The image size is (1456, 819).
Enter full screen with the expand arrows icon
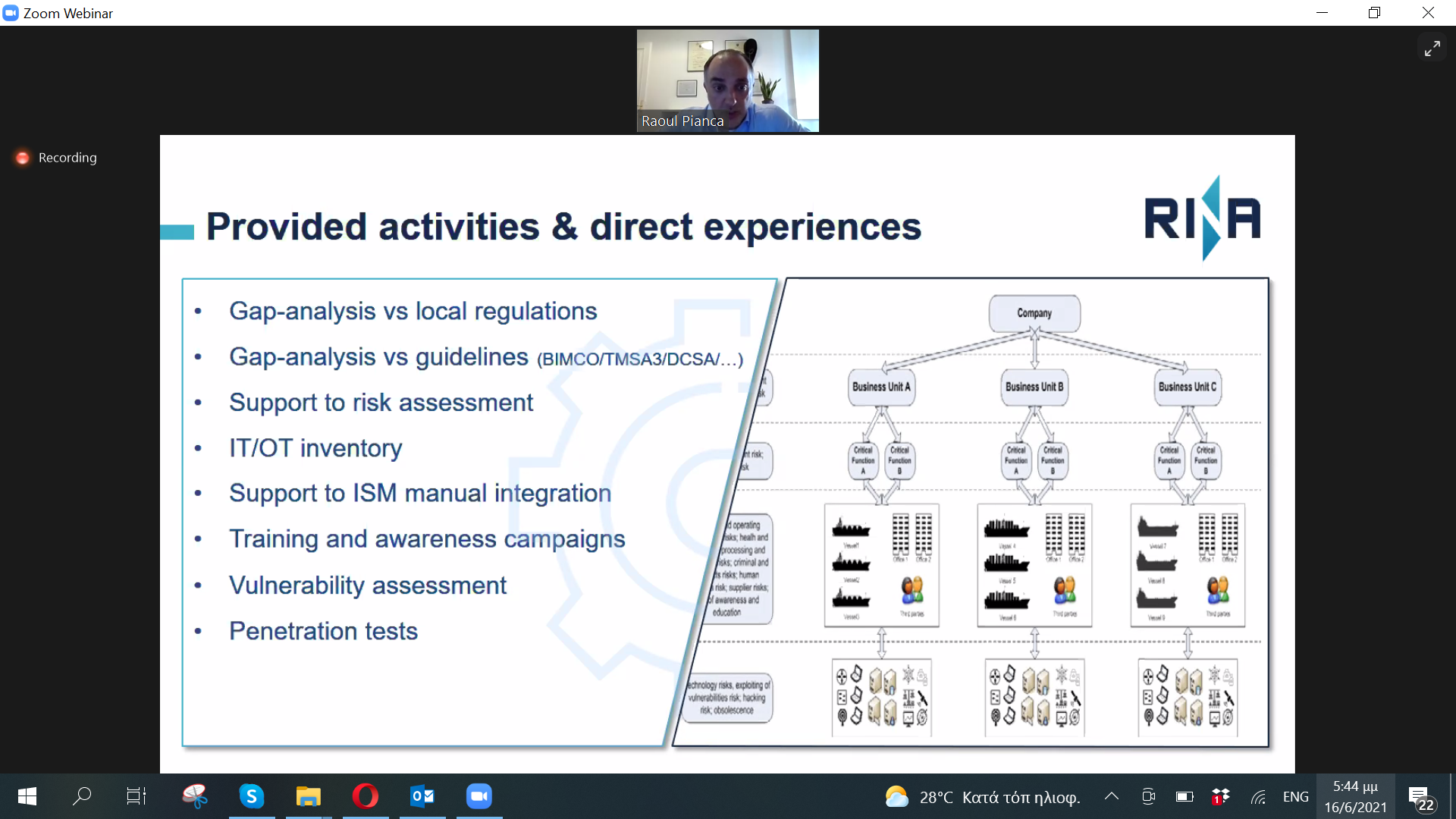pos(1432,49)
